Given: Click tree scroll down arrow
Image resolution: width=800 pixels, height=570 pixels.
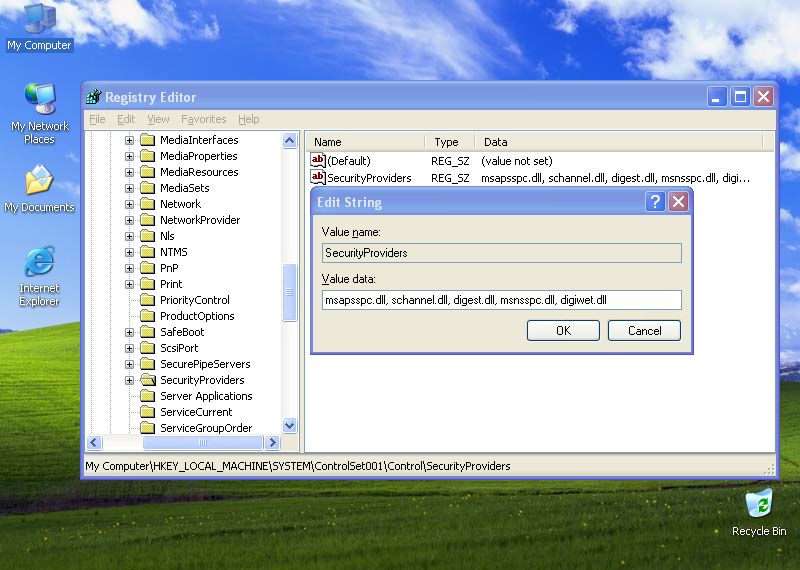Looking at the screenshot, I should click(289, 425).
